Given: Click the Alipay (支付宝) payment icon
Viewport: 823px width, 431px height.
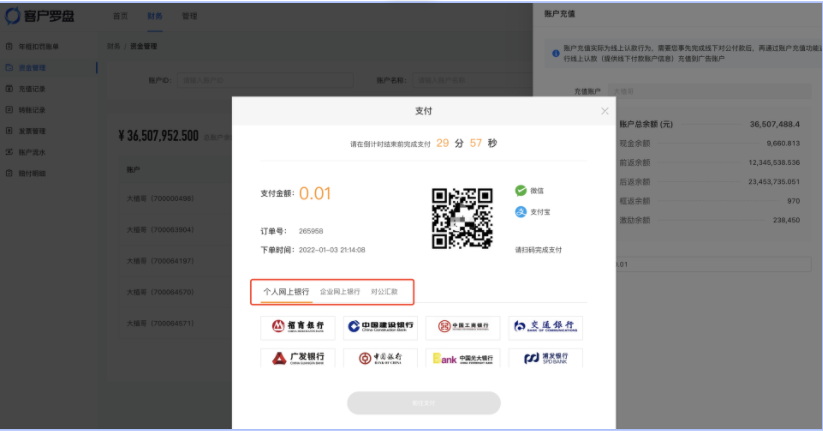Looking at the screenshot, I should tap(521, 212).
